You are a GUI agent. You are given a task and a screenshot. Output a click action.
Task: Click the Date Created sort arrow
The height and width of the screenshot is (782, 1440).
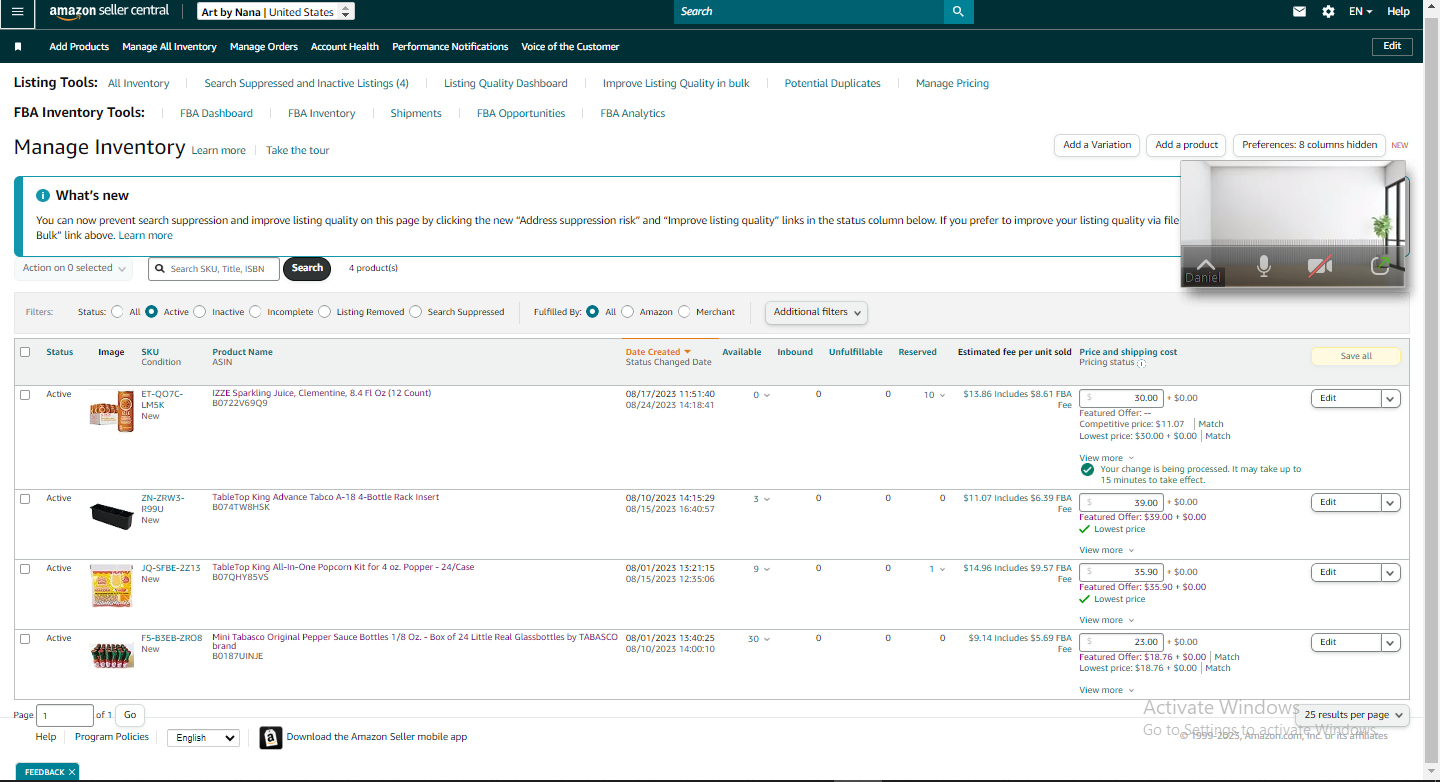[688, 352]
